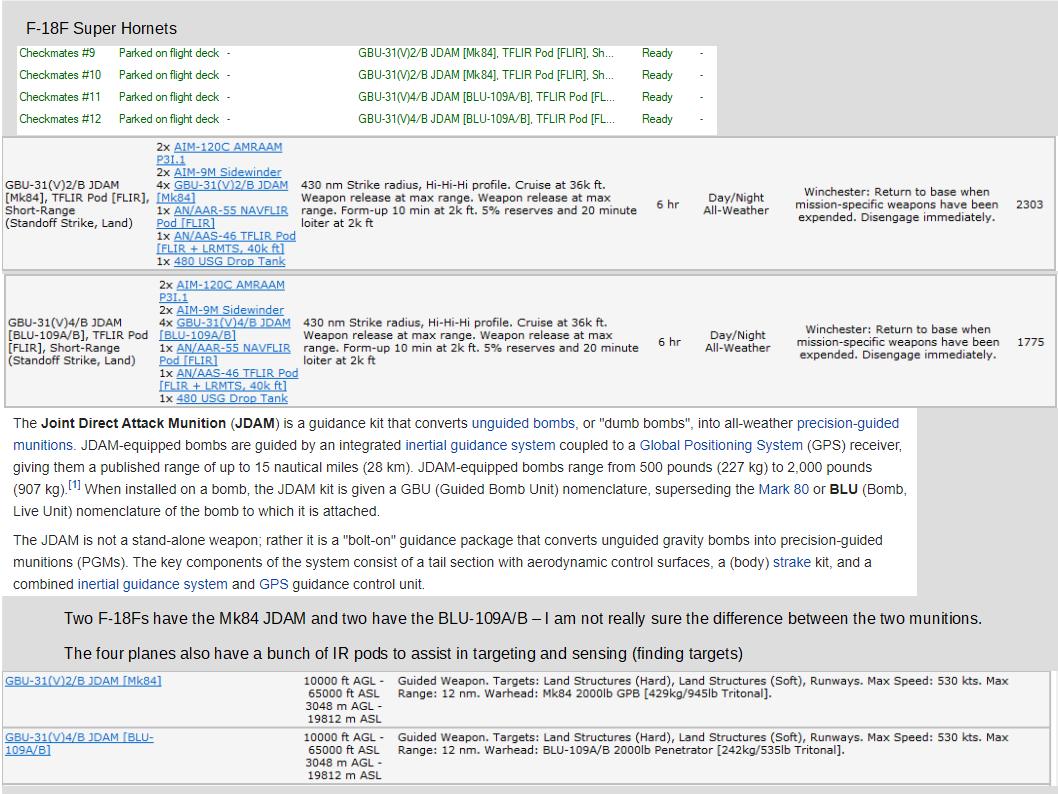The height and width of the screenshot is (794, 1058).
Task: Click the 1775 value in BLU-109A/B loadout row
Action: click(1030, 342)
